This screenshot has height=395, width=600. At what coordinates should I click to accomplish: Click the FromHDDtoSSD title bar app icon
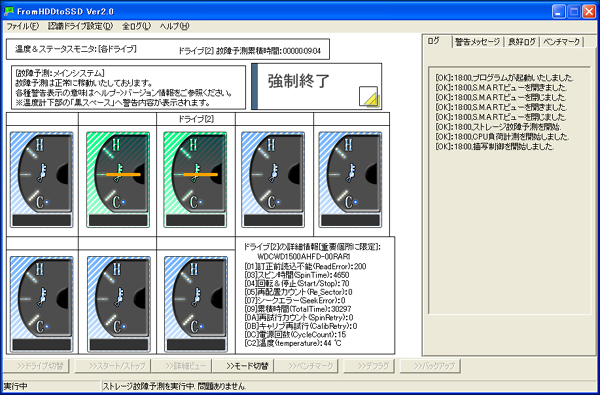pyautogui.click(x=8, y=11)
